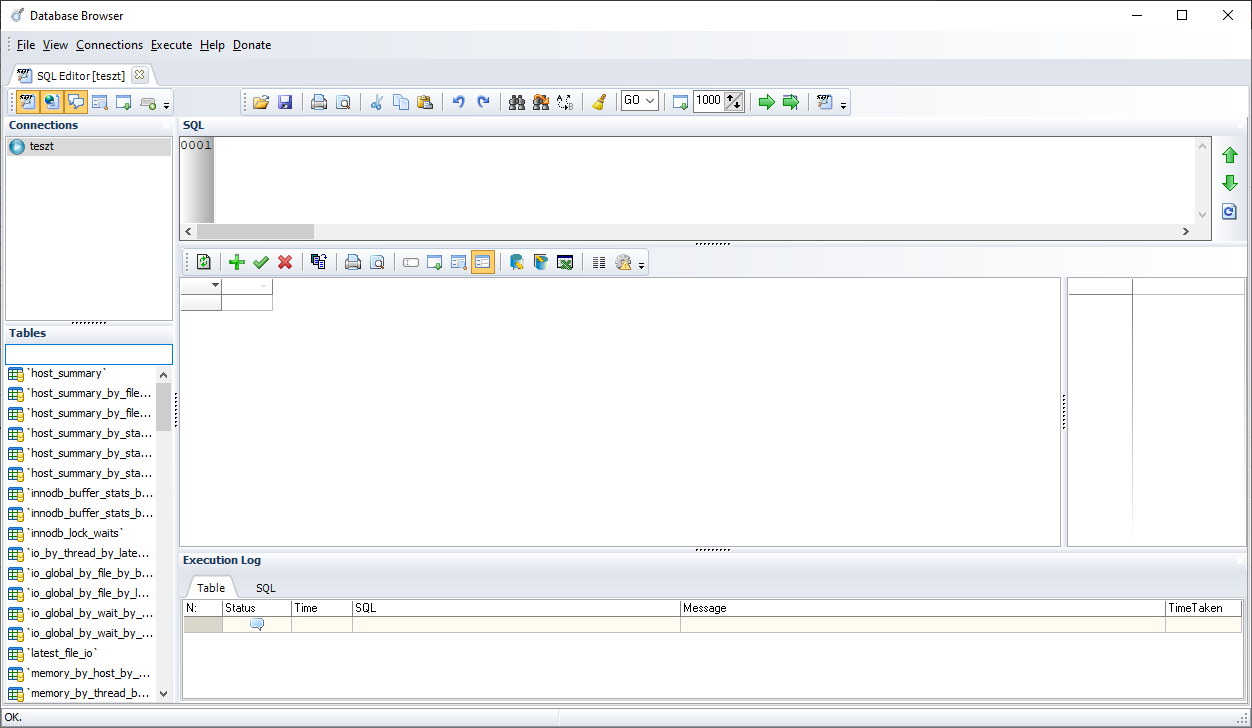This screenshot has height=728, width=1252.
Task: Add a record with green plus icon
Action: [x=237, y=262]
